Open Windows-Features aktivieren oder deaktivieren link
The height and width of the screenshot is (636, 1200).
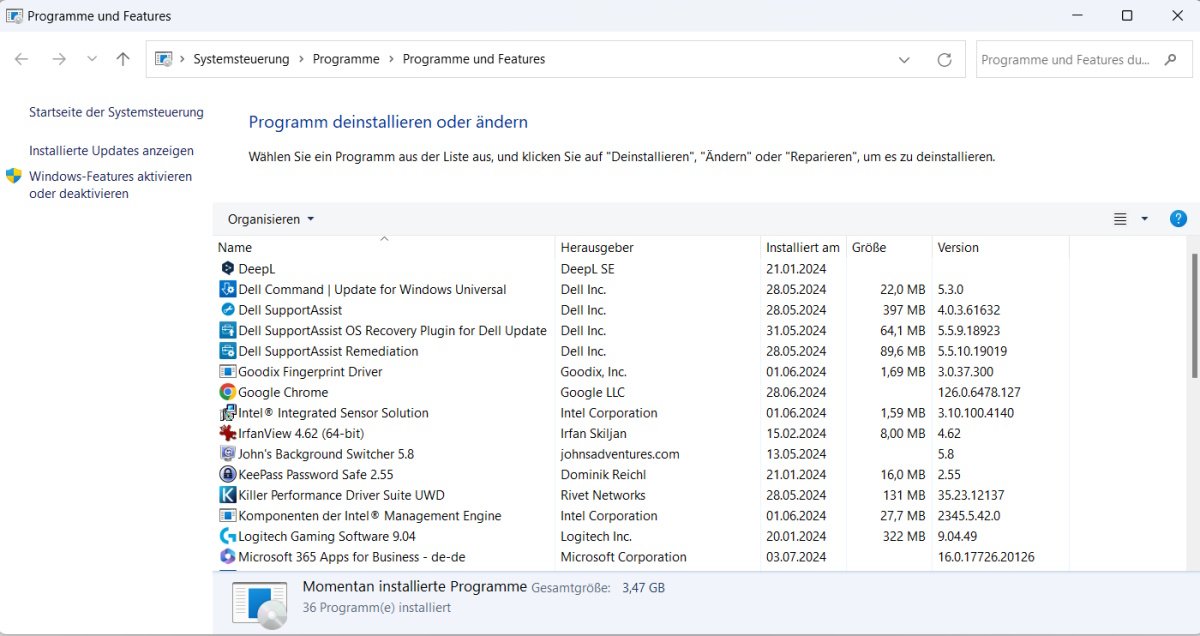click(110, 185)
